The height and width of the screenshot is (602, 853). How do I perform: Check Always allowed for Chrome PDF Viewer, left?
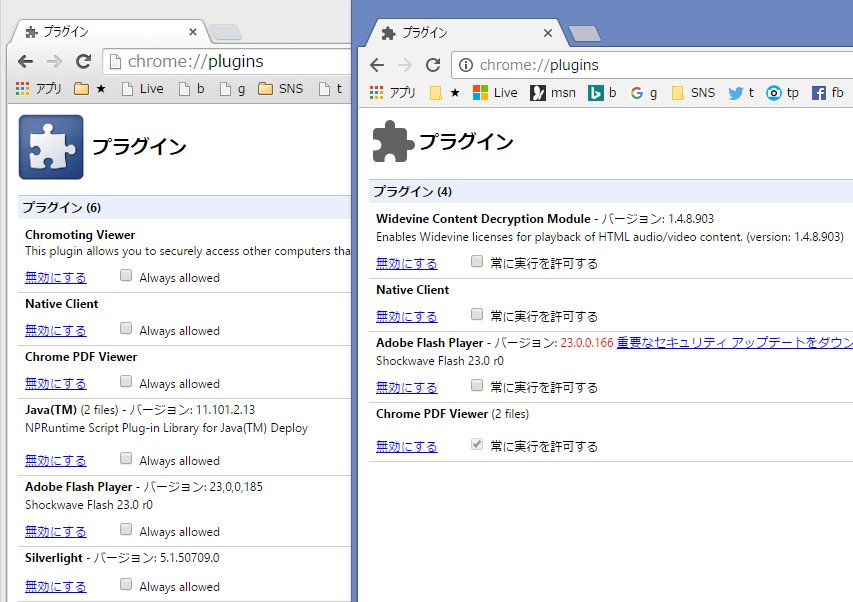pos(126,381)
